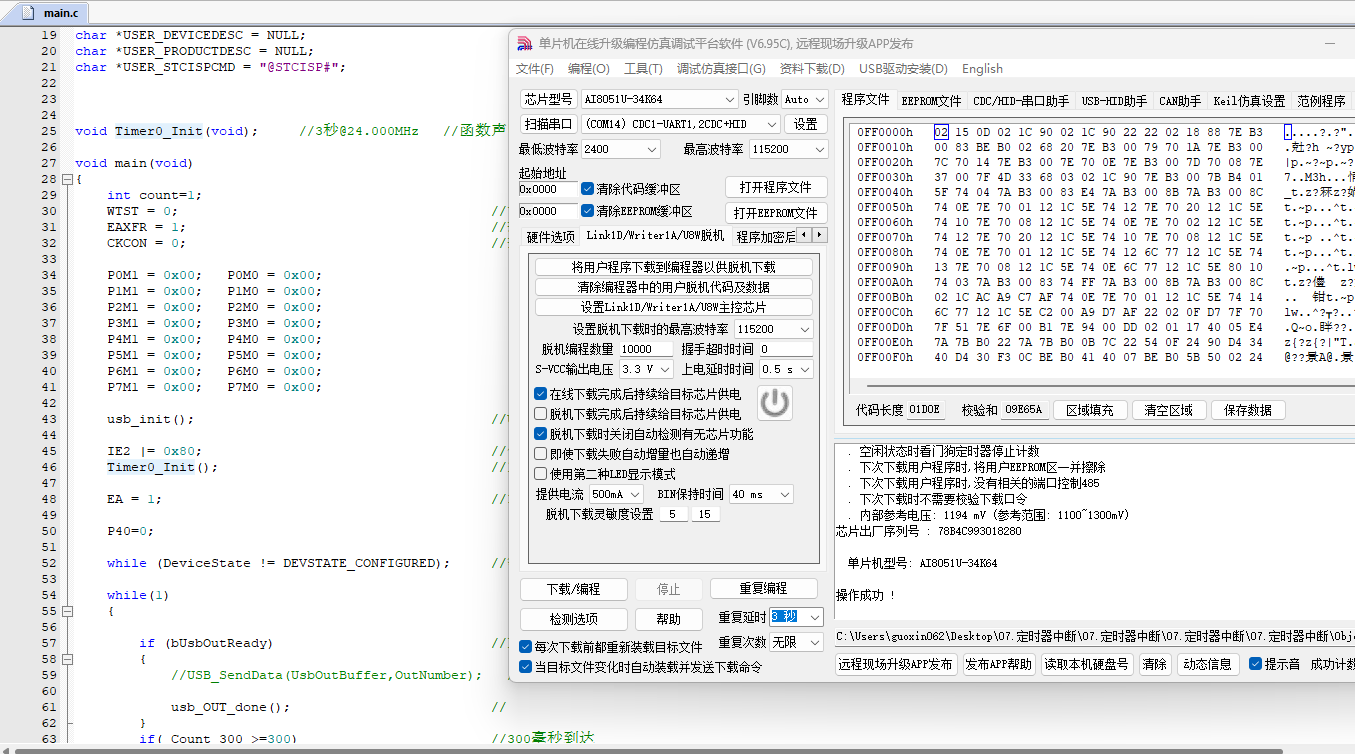Click the 脱机编程数量 10000 input field
This screenshot has width=1355, height=754.
point(646,349)
